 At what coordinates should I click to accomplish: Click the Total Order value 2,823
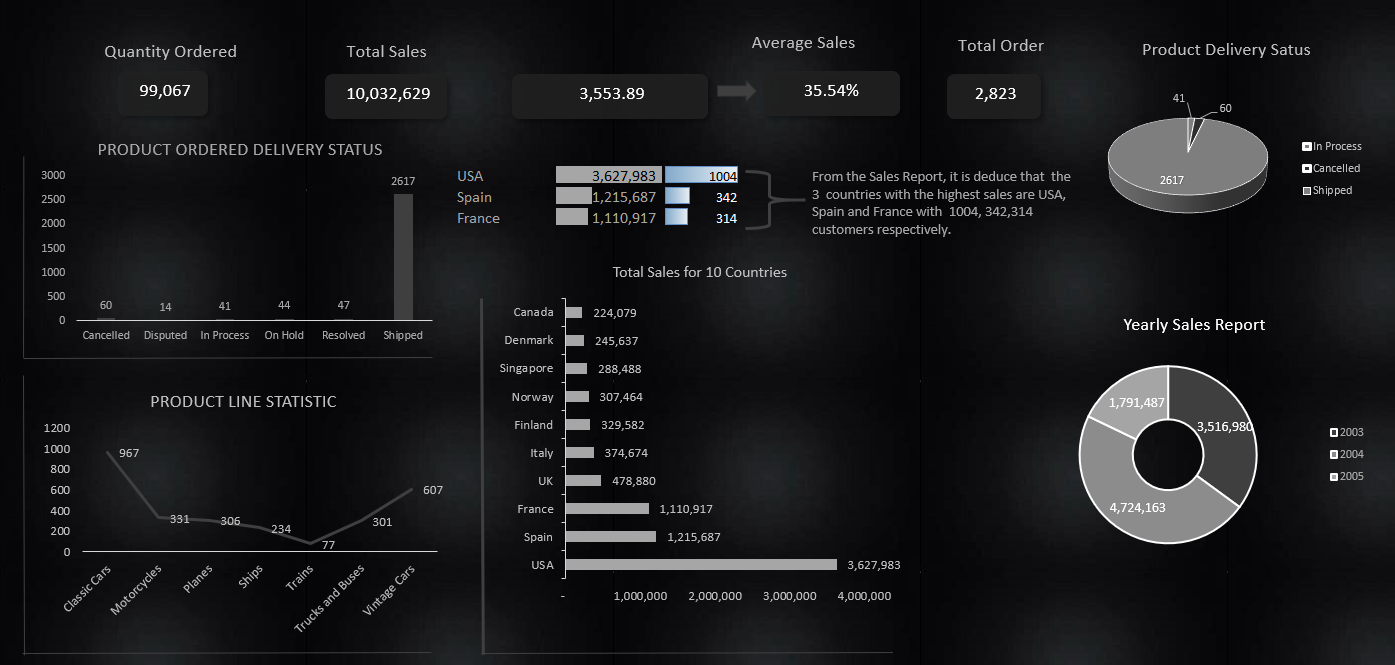(x=994, y=94)
